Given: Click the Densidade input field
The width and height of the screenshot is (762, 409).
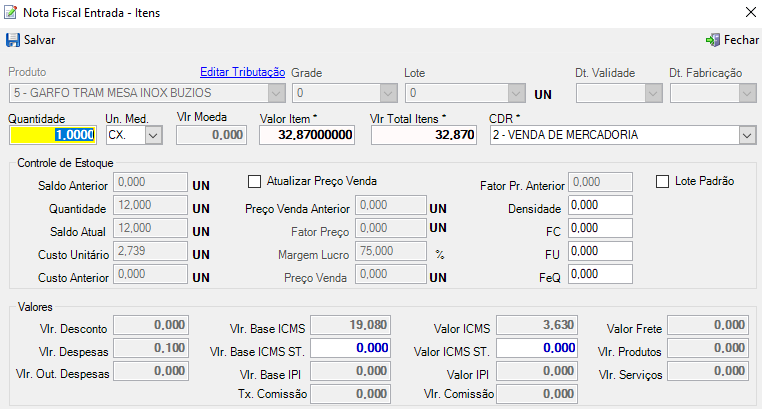Looking at the screenshot, I should (600, 204).
